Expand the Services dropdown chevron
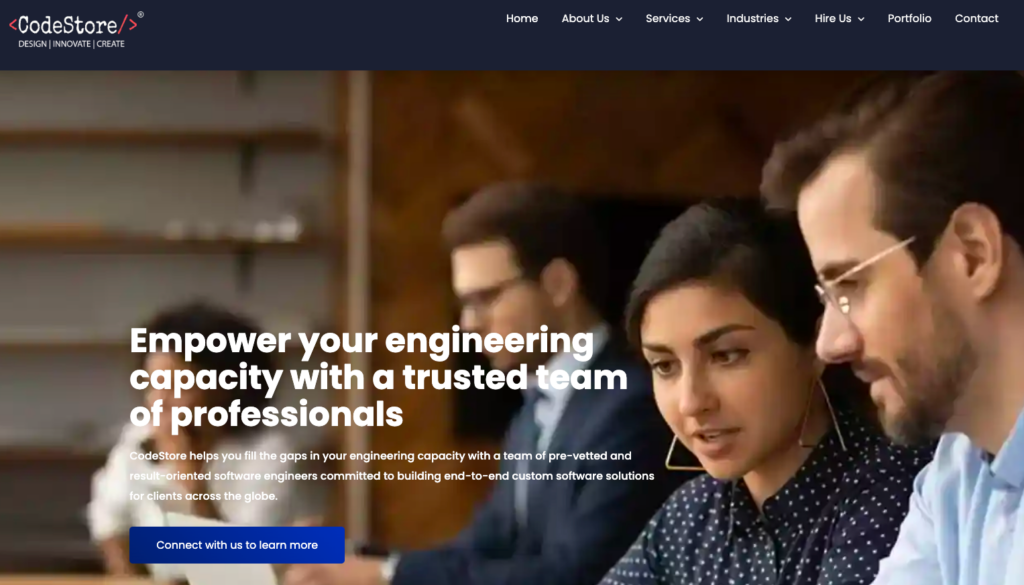Image resolution: width=1024 pixels, height=585 pixels. coord(699,19)
